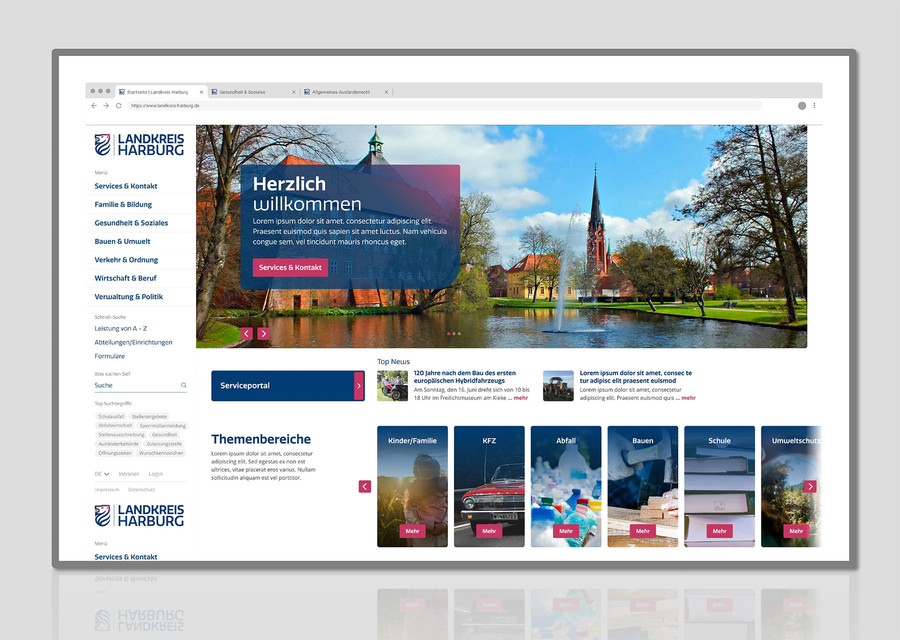Open the 120 Jahre Hybridfahrzeugs news headline
The width and height of the screenshot is (900, 640).
click(465, 377)
